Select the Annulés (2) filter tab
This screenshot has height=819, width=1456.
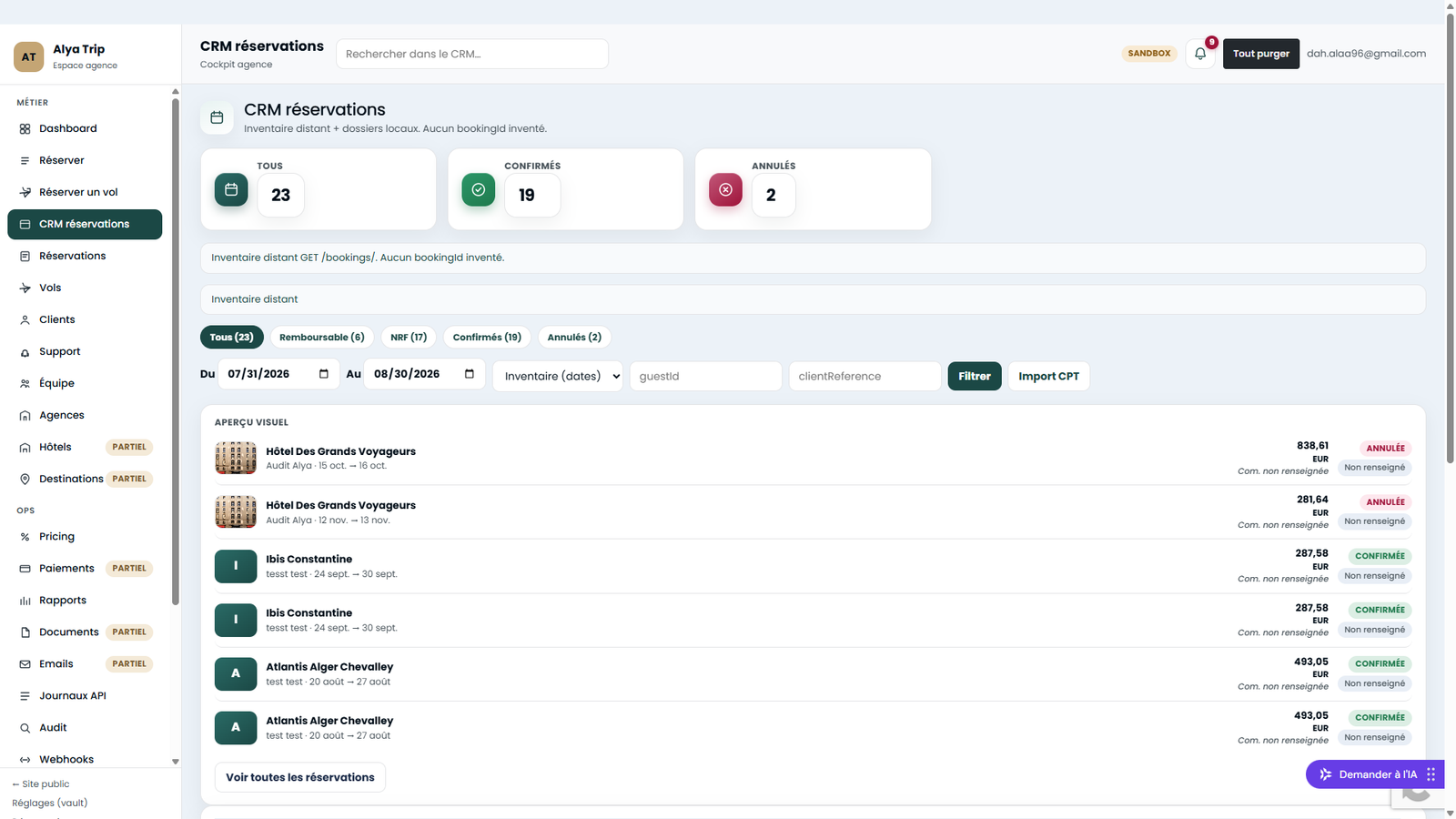click(574, 337)
